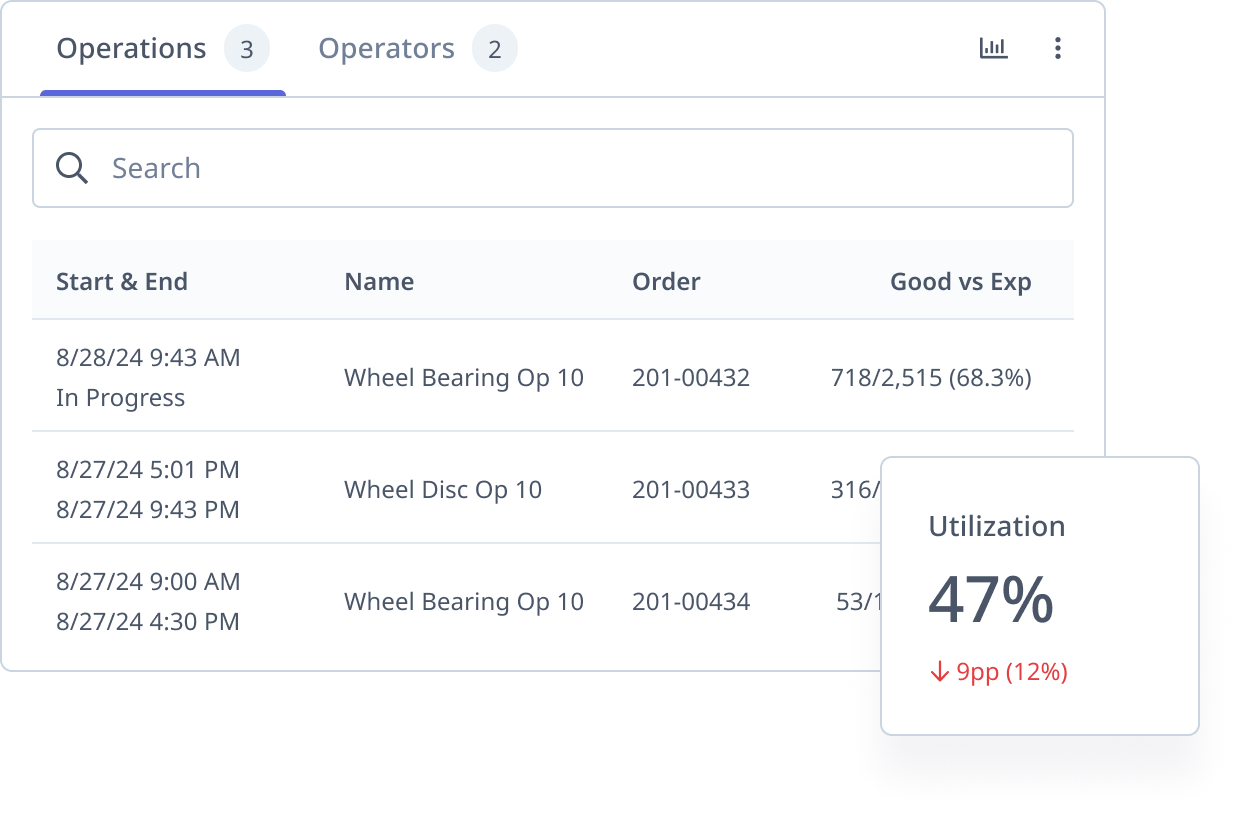Sort by the Good vs Exp column

(961, 281)
